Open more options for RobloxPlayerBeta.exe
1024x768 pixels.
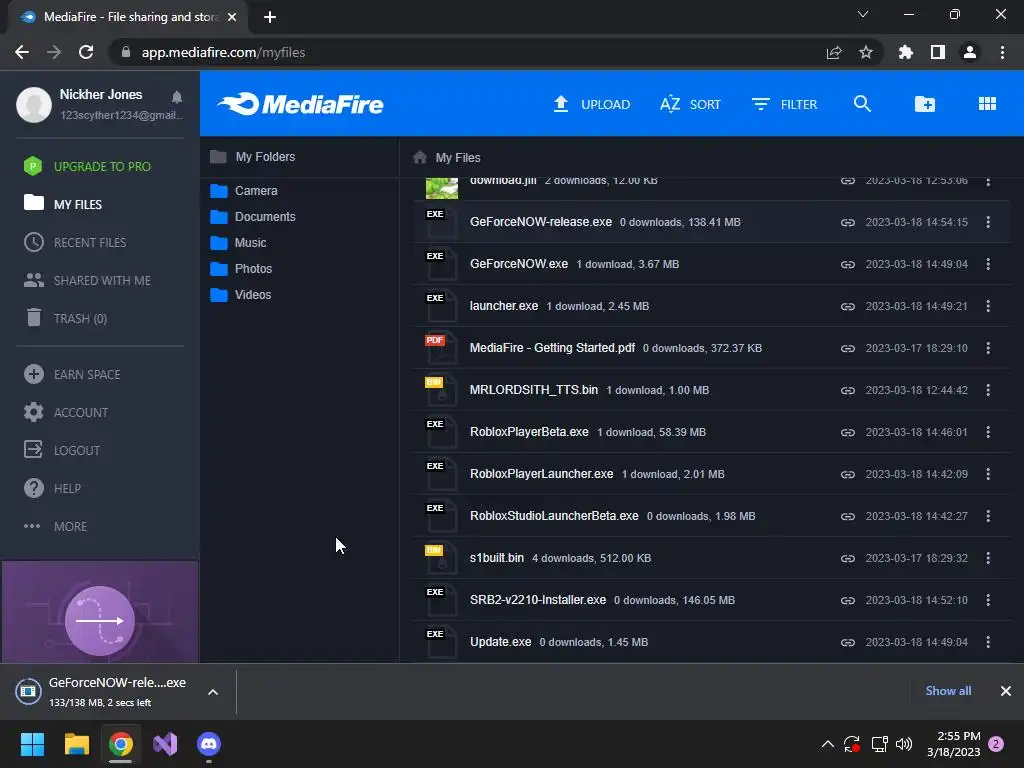tap(988, 432)
